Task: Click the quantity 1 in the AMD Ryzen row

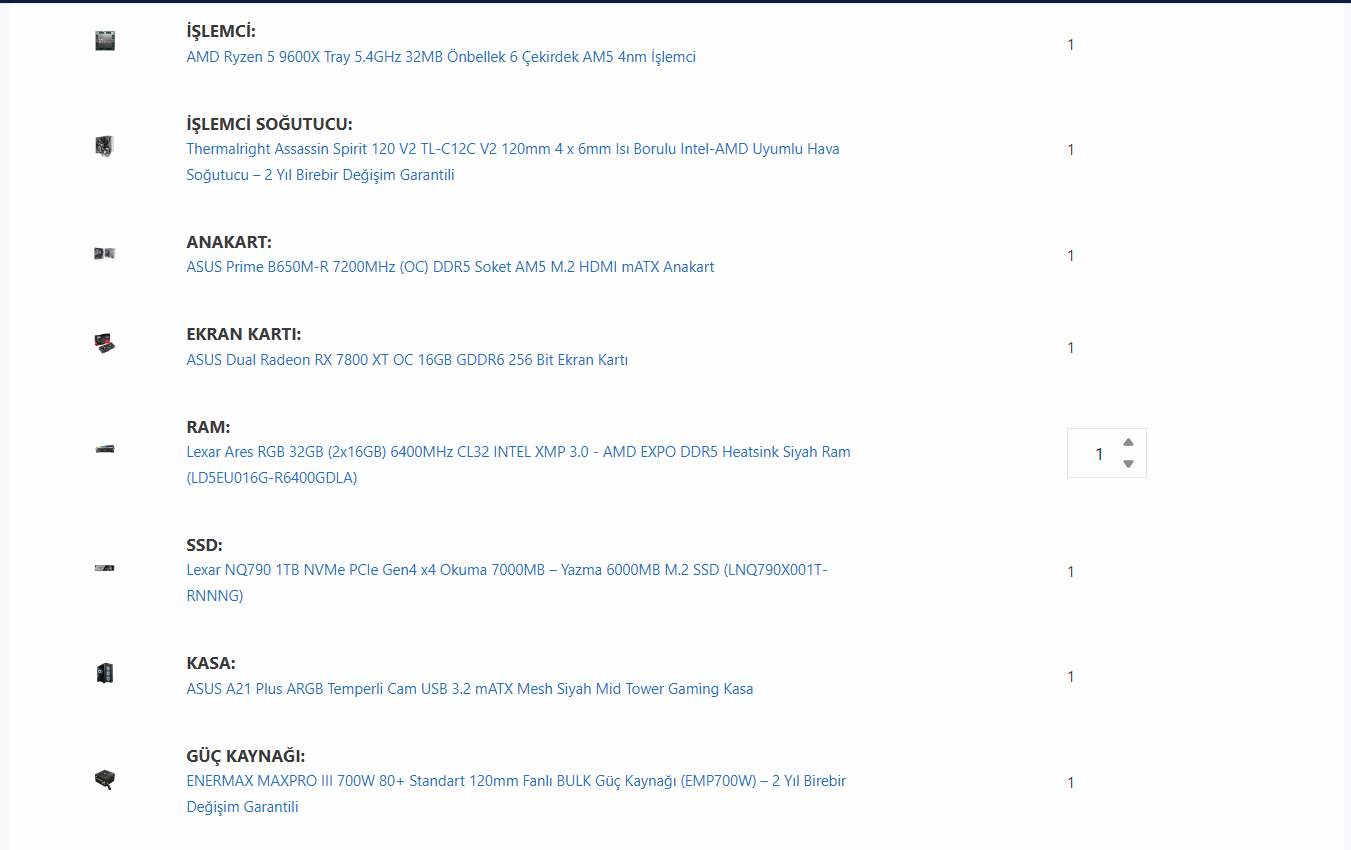Action: coord(1071,45)
